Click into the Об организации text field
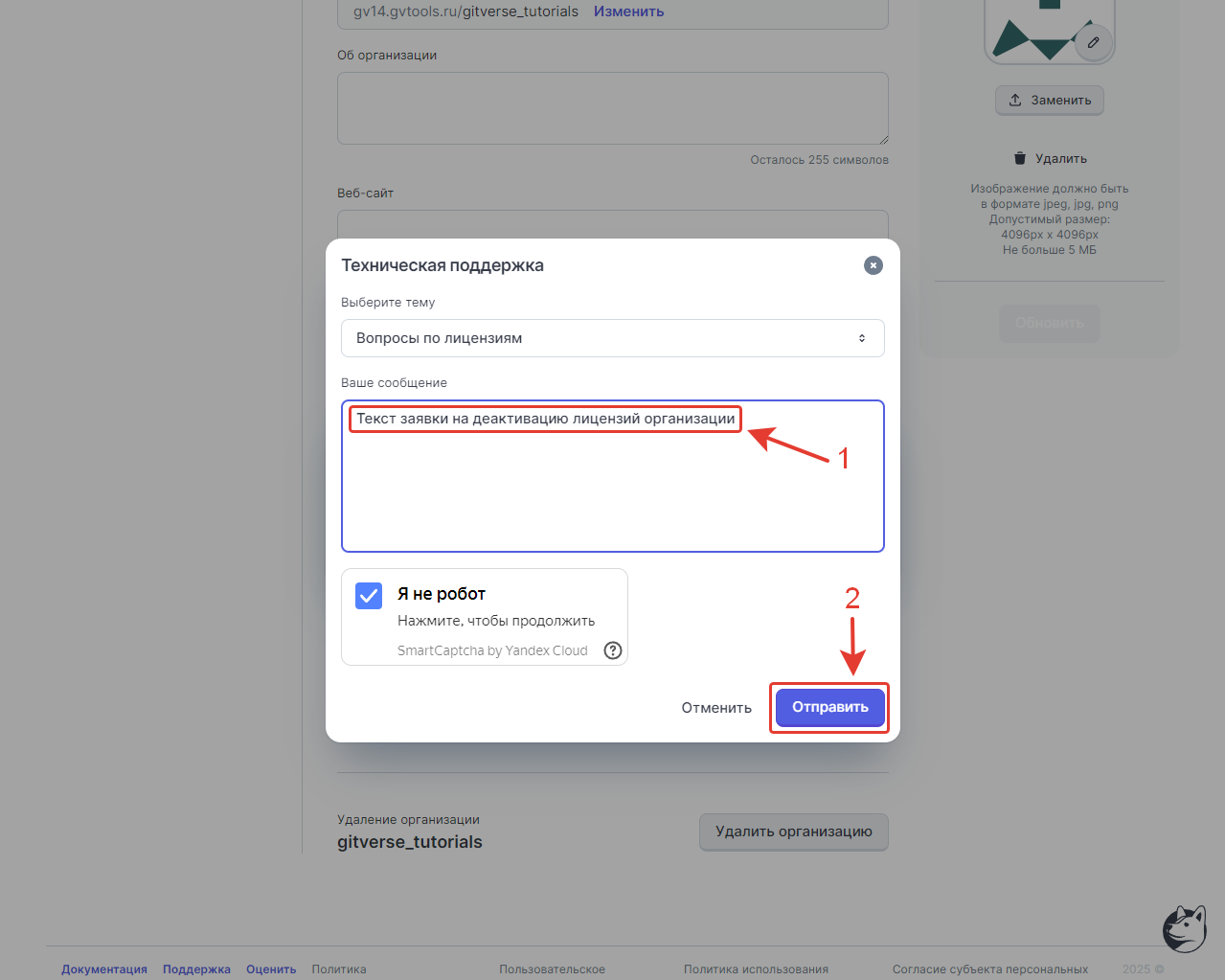 click(613, 108)
